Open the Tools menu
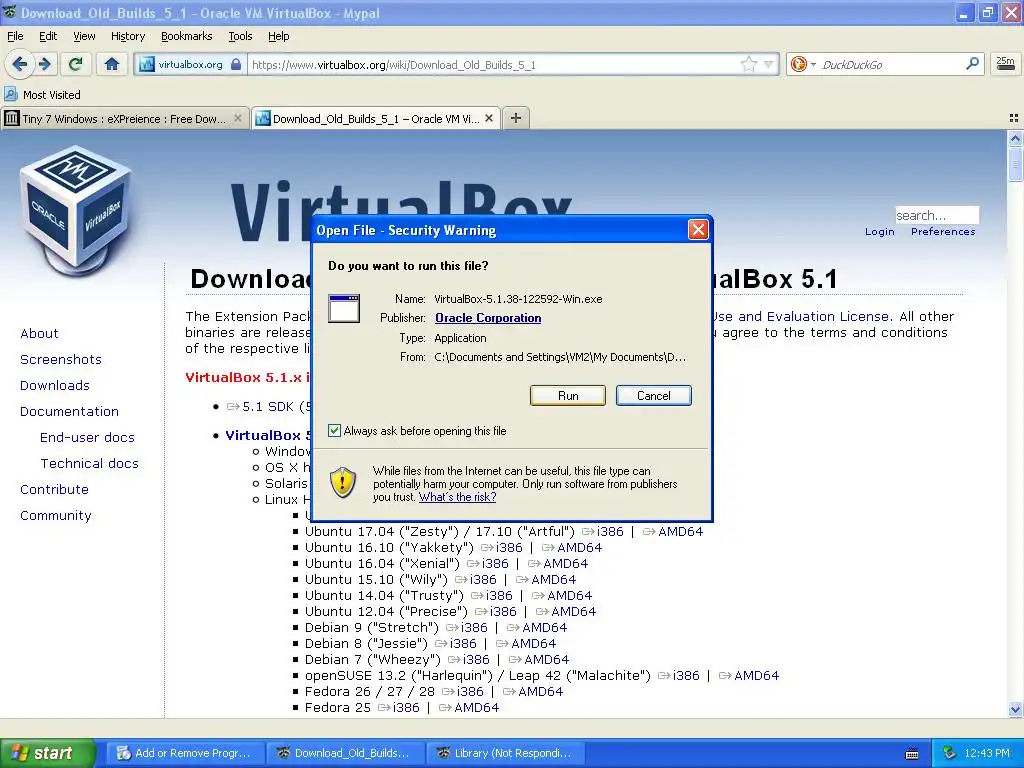Screen dimensions: 1024x768 pos(240,36)
